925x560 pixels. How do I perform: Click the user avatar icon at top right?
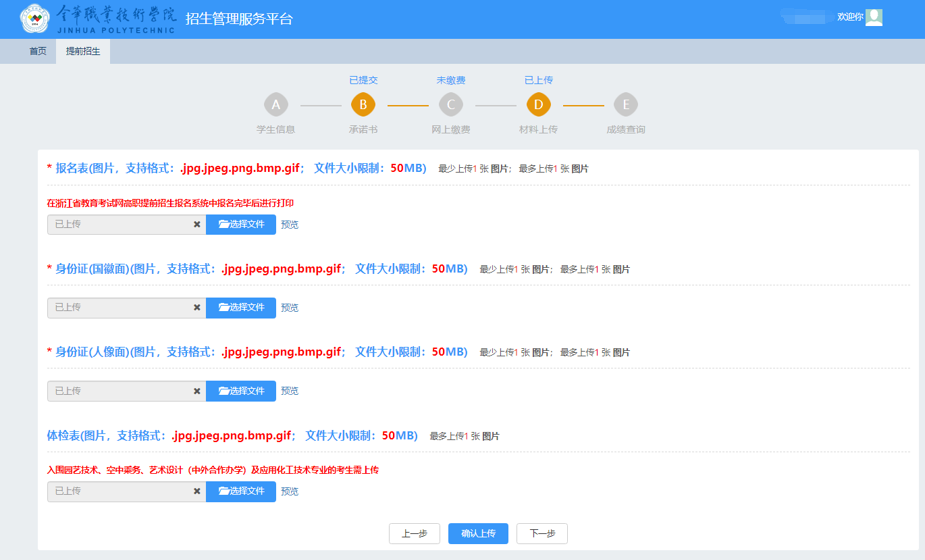(874, 17)
